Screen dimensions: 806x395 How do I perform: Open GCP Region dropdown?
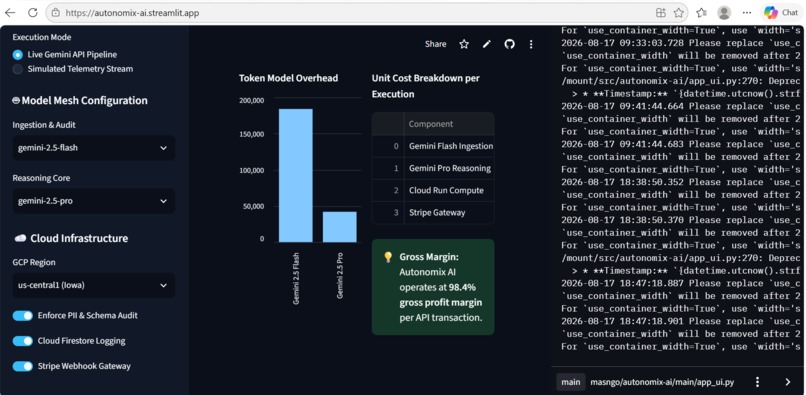point(94,285)
